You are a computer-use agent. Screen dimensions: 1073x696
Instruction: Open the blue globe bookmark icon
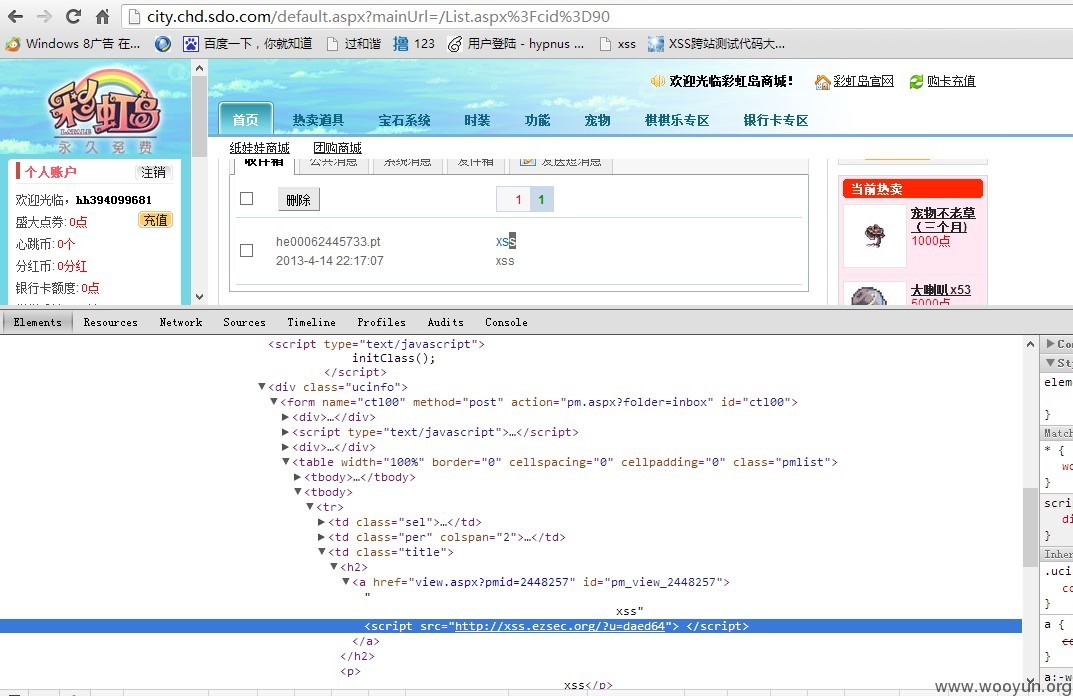tap(162, 44)
